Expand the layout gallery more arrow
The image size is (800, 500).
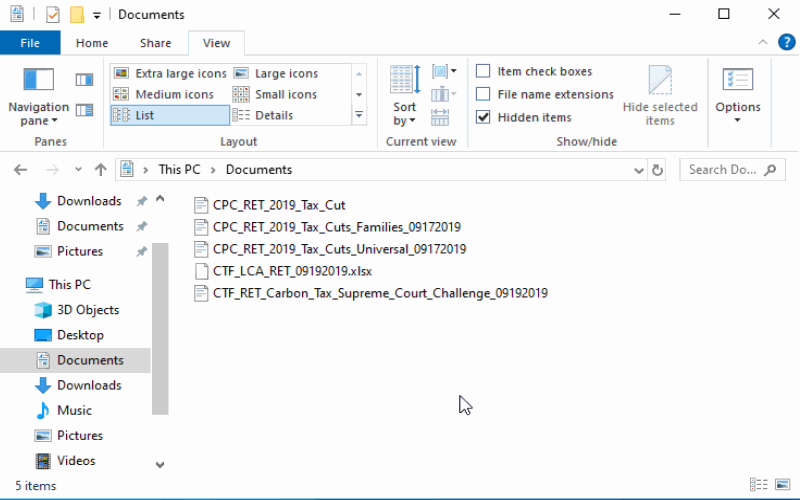click(x=359, y=116)
